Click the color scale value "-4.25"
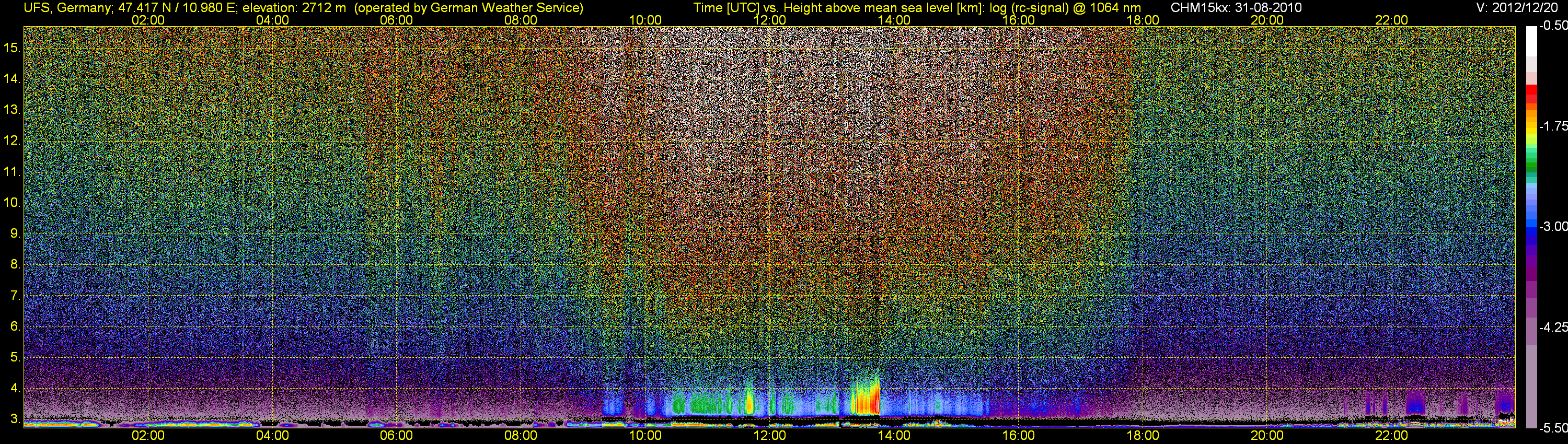The image size is (1568, 444). click(1553, 327)
